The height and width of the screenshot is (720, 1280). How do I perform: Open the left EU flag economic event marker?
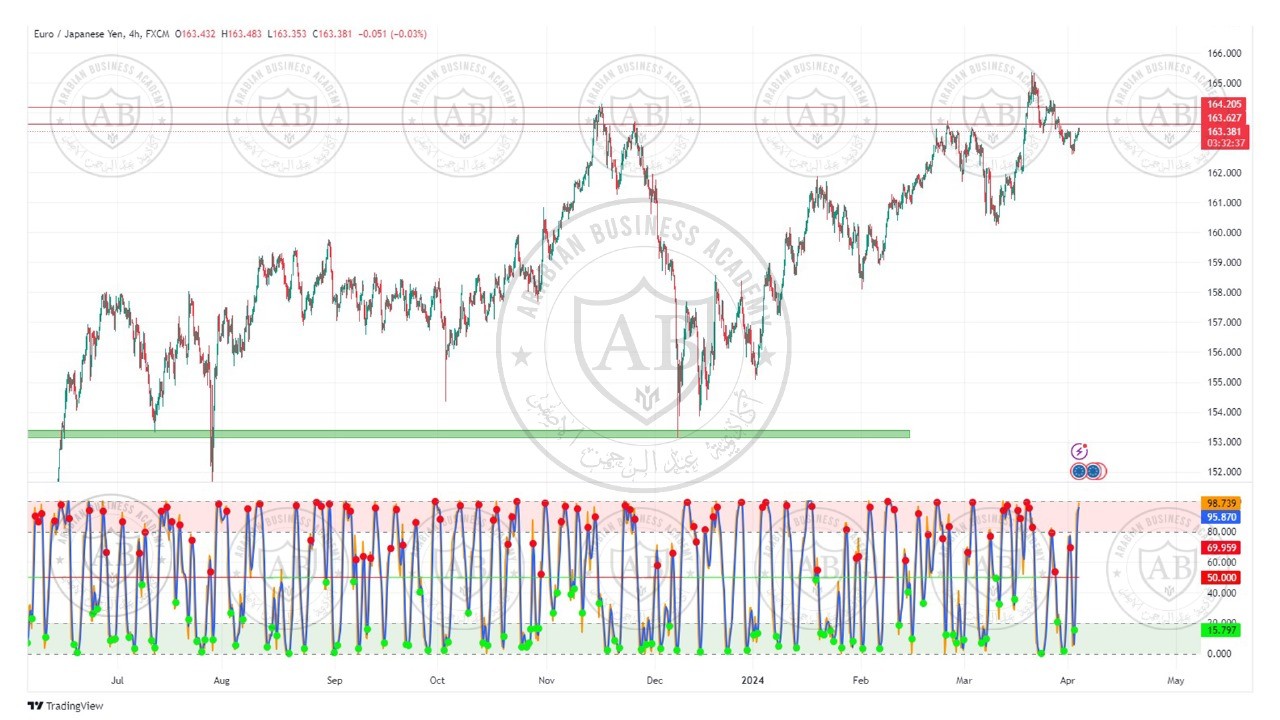1079,471
